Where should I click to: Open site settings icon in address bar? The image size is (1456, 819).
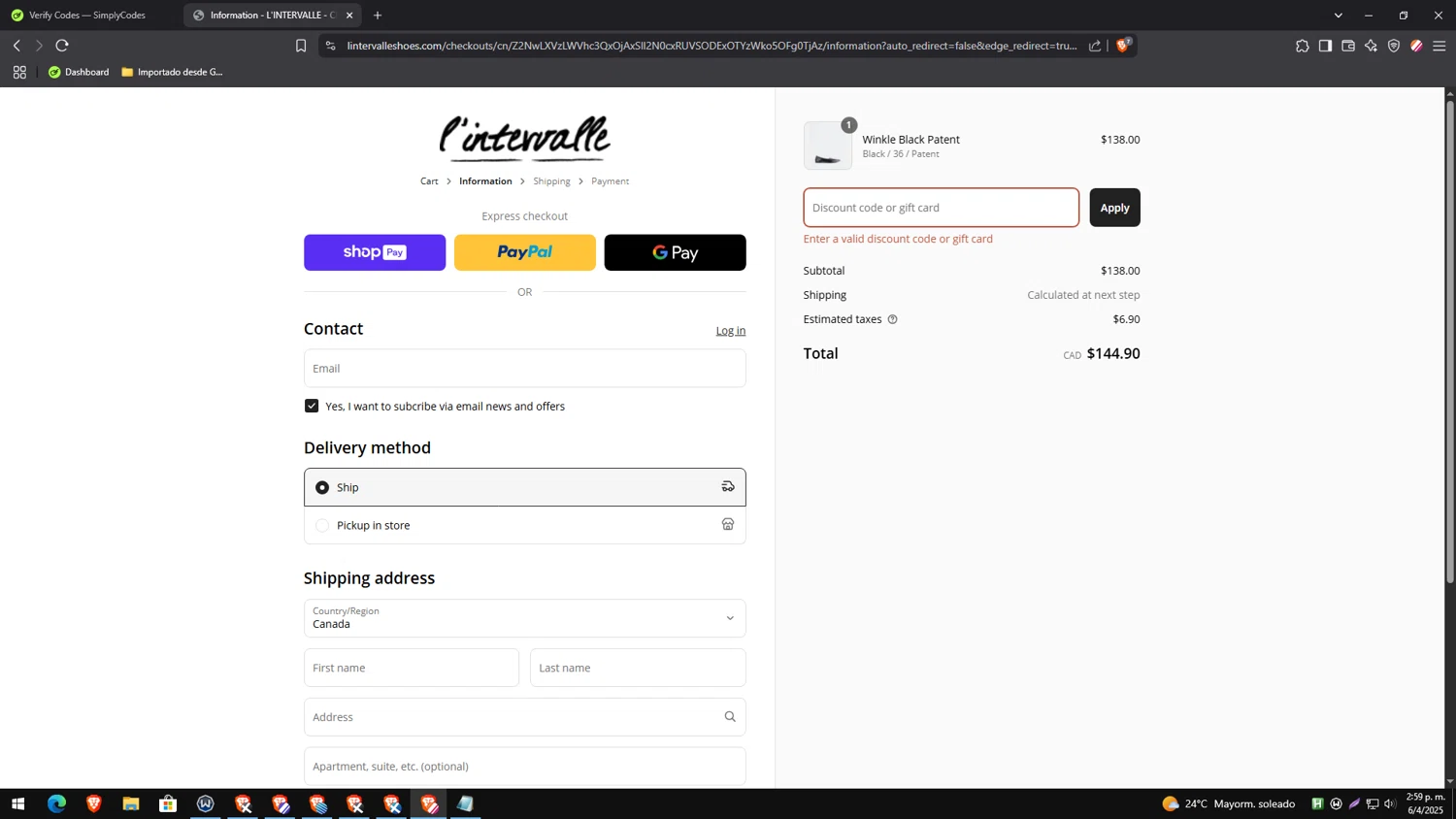pos(330,46)
